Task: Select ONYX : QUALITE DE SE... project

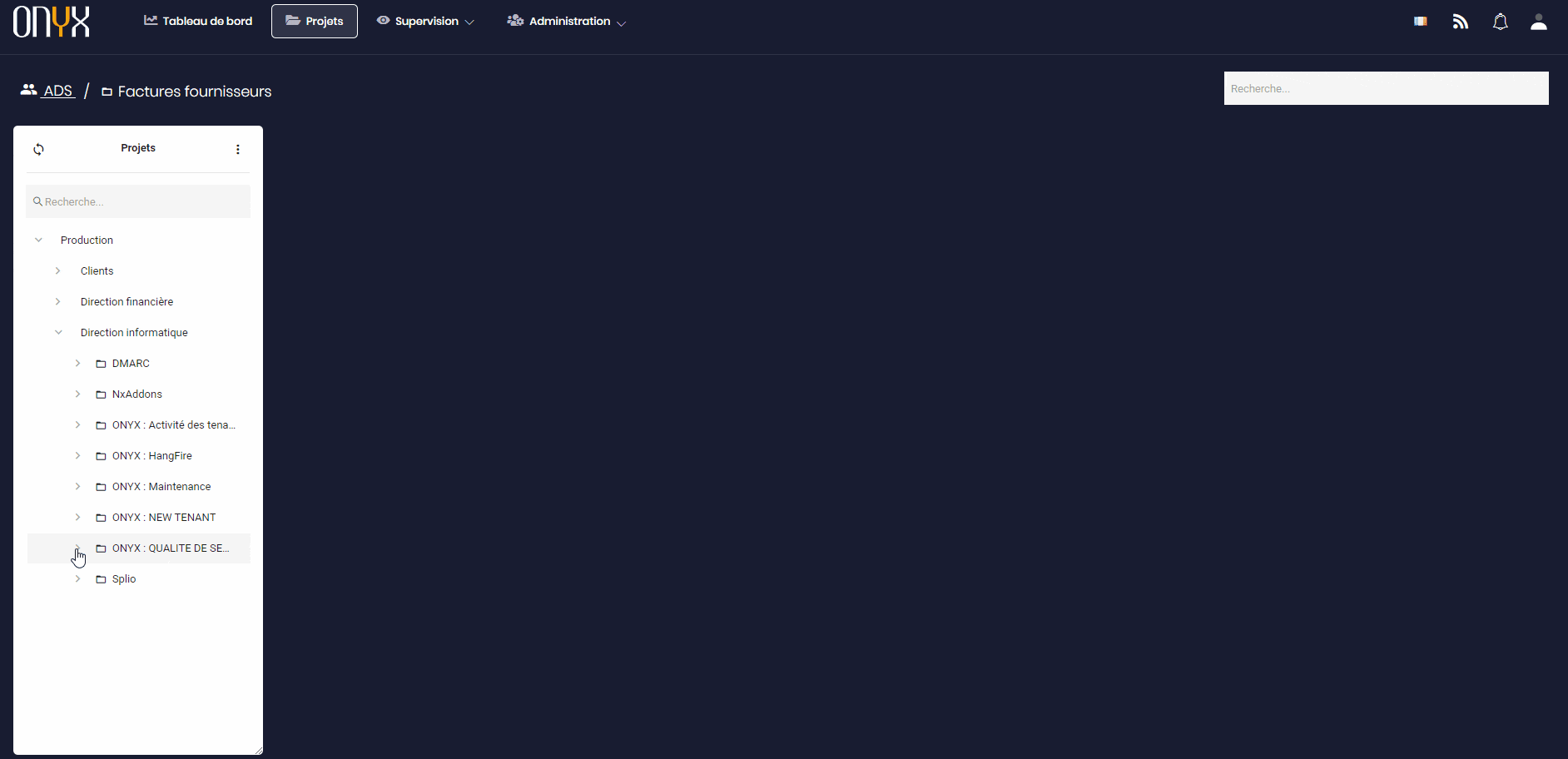Action: click(171, 548)
